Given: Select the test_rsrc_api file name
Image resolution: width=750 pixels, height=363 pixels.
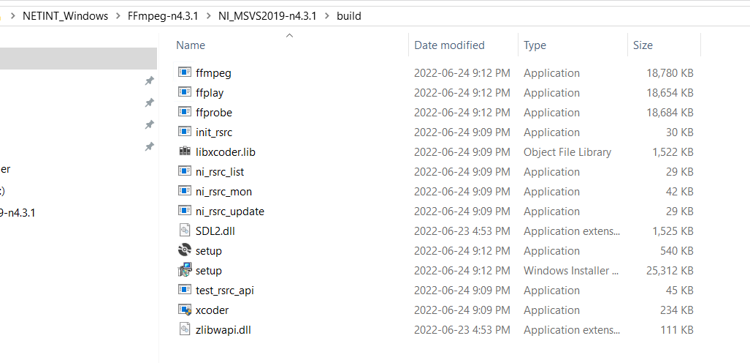Looking at the screenshot, I should 225,290.
